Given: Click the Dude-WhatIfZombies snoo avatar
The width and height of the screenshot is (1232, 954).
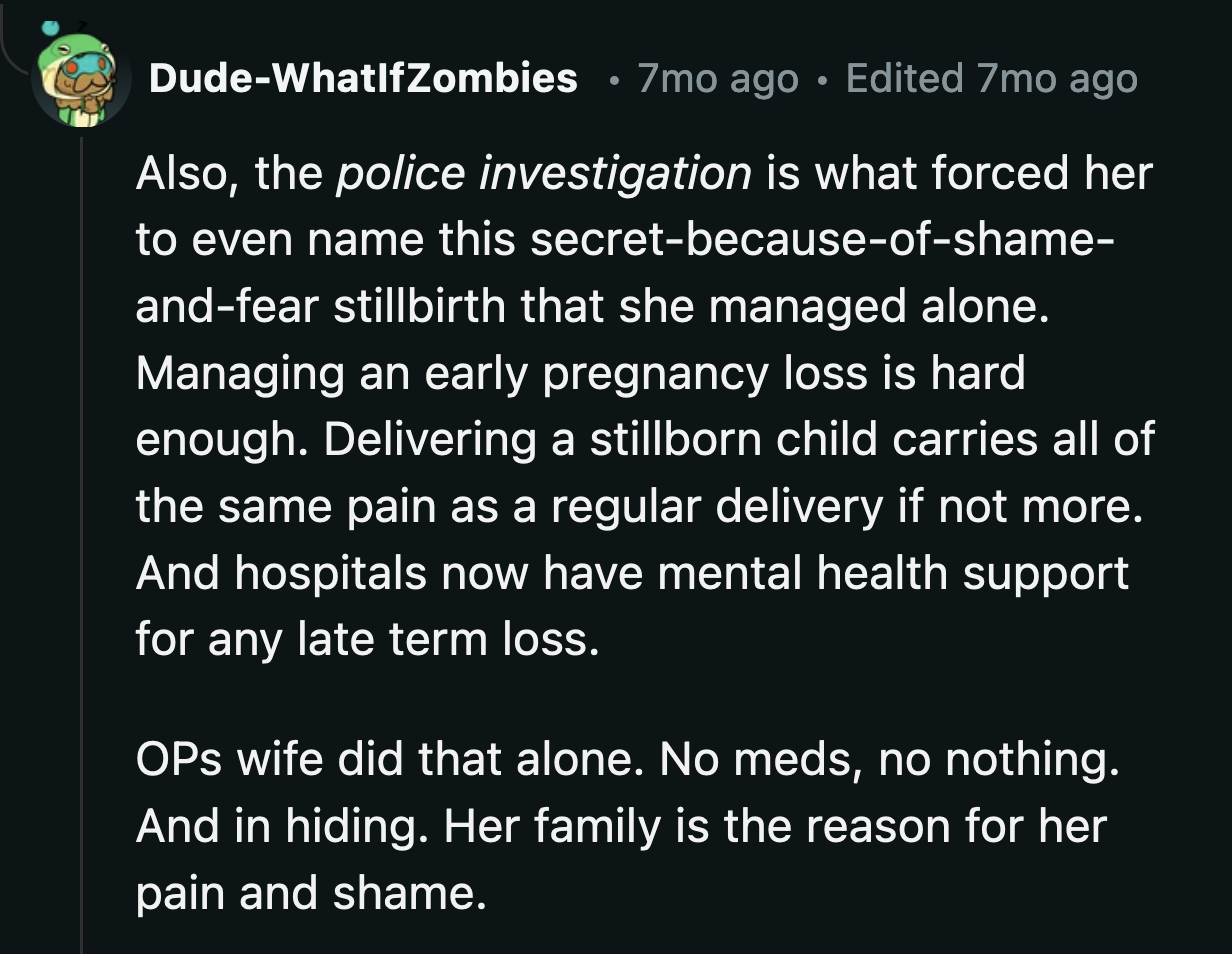Looking at the screenshot, I should click(80, 80).
